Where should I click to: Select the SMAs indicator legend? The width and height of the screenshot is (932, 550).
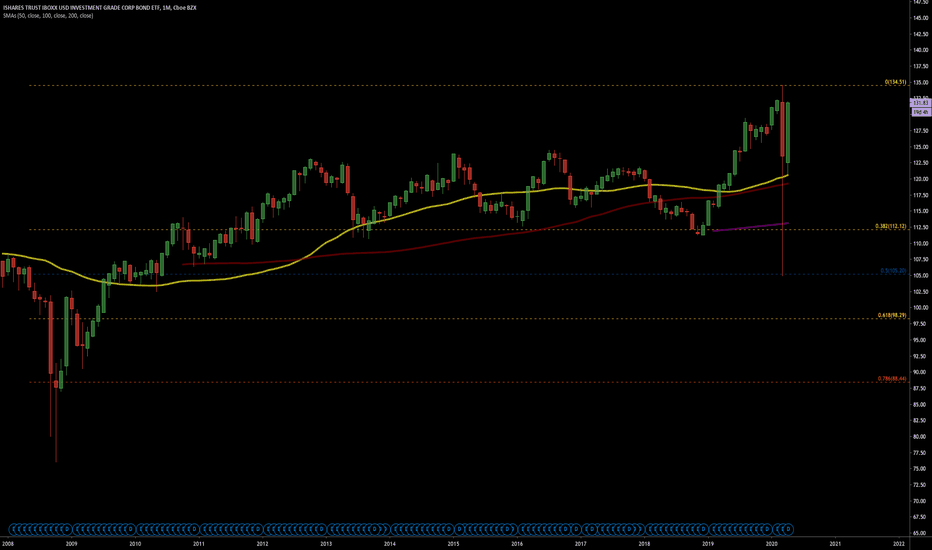pyautogui.click(x=48, y=15)
